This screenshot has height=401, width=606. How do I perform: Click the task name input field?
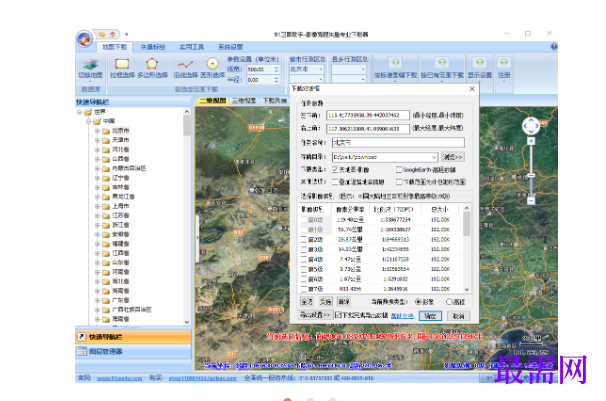[398, 143]
